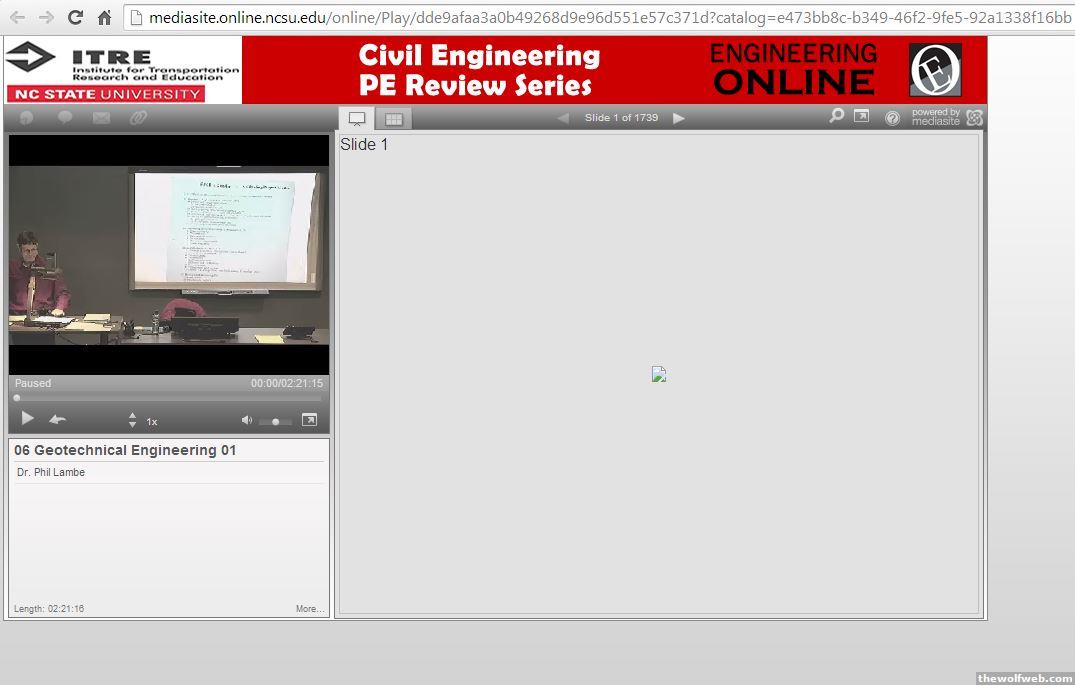Pop out the video player window
This screenshot has width=1075, height=685.
tap(309, 420)
